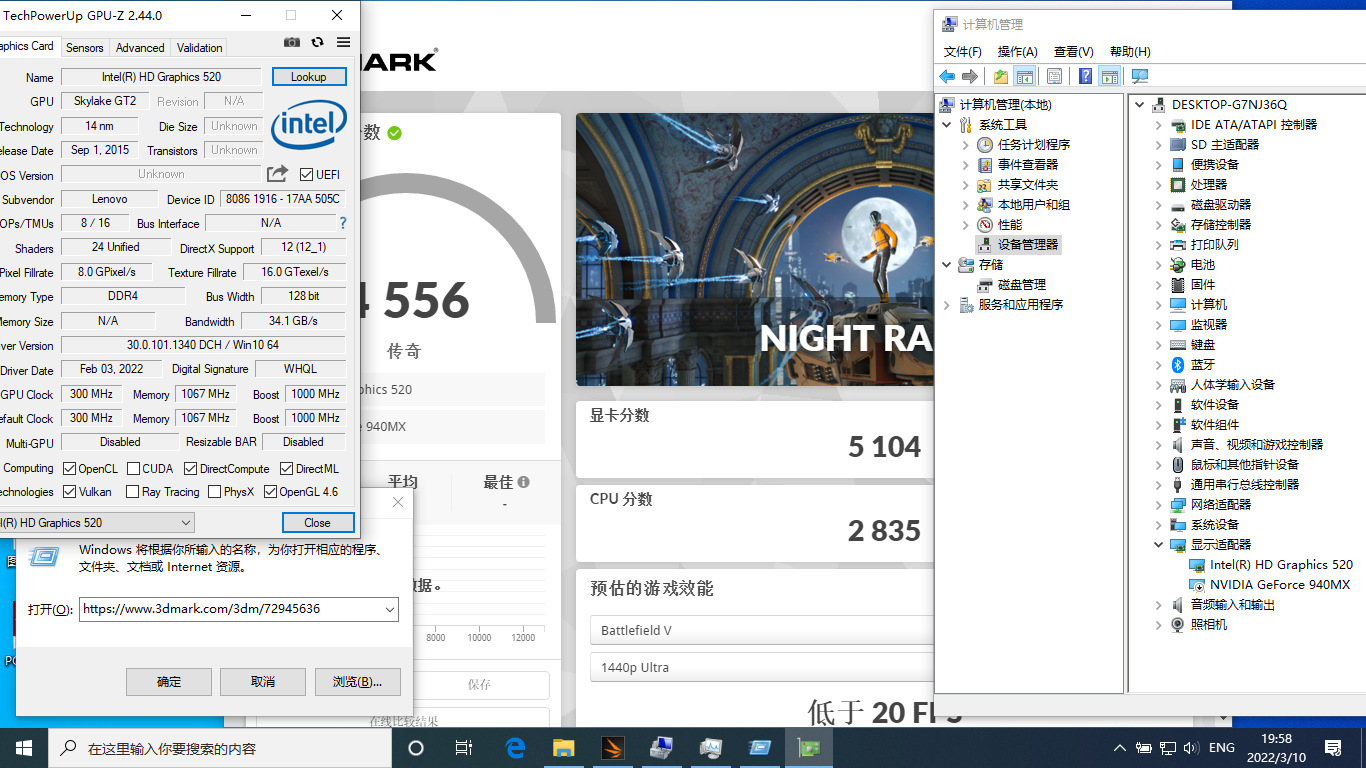The height and width of the screenshot is (768, 1366).
Task: Toggle the OpenGL 4.6 checkbox
Action: coord(270,492)
